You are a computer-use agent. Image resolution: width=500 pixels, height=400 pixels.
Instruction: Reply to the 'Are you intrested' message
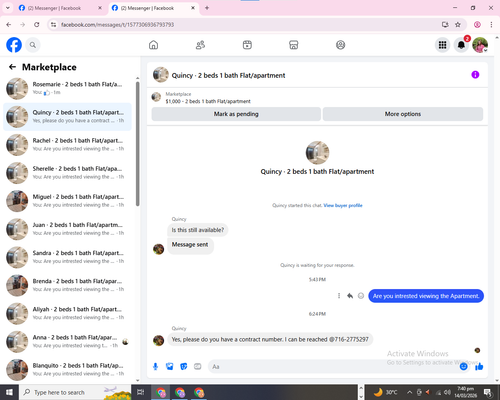(x=350, y=296)
